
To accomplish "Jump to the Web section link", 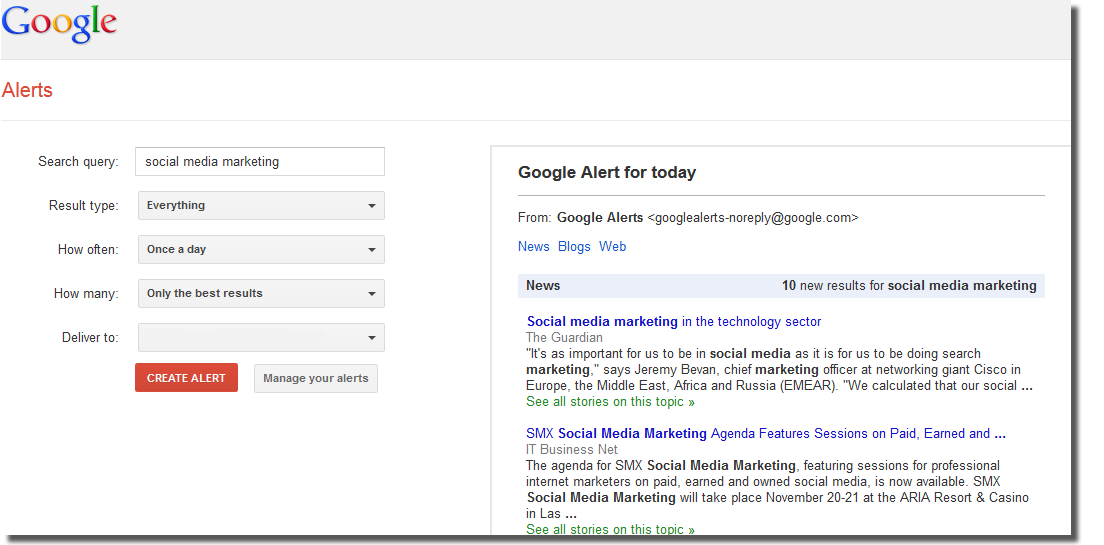I will tap(612, 246).
